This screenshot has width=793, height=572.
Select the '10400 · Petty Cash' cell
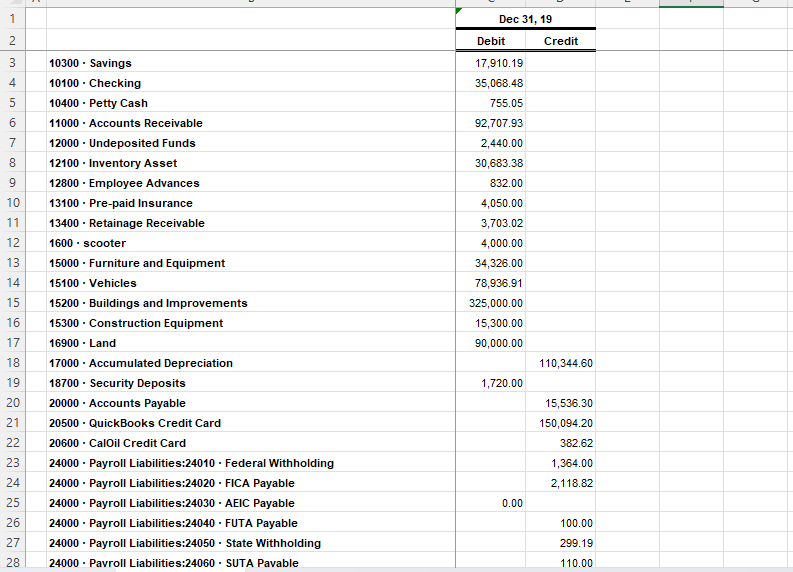251,103
